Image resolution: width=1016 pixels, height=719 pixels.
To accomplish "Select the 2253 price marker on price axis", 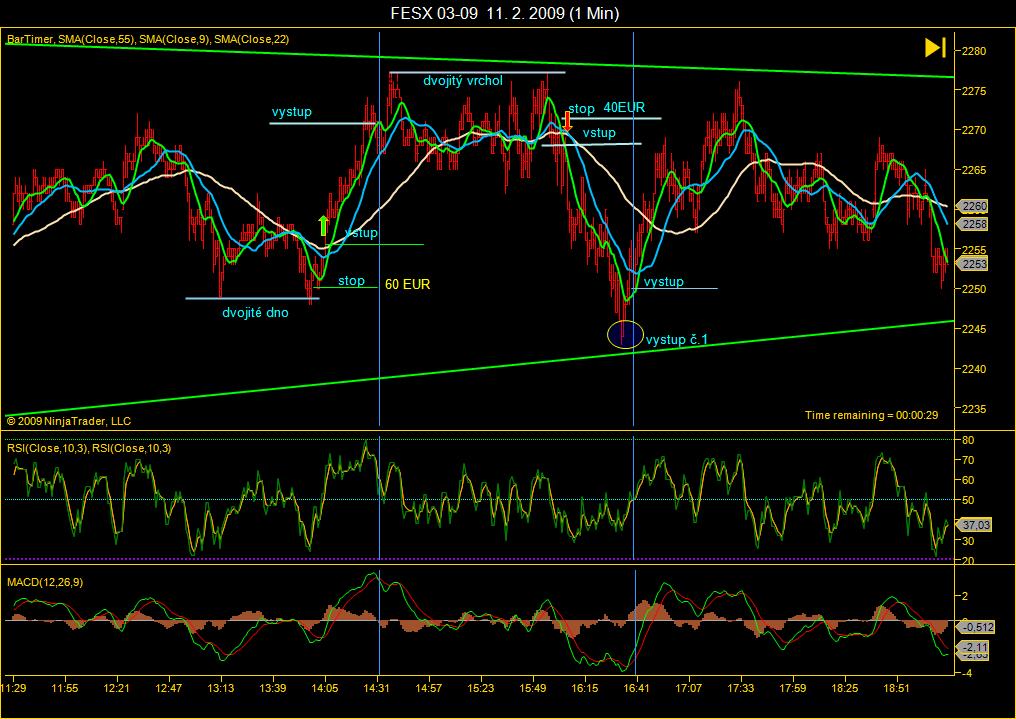I will pos(973,264).
